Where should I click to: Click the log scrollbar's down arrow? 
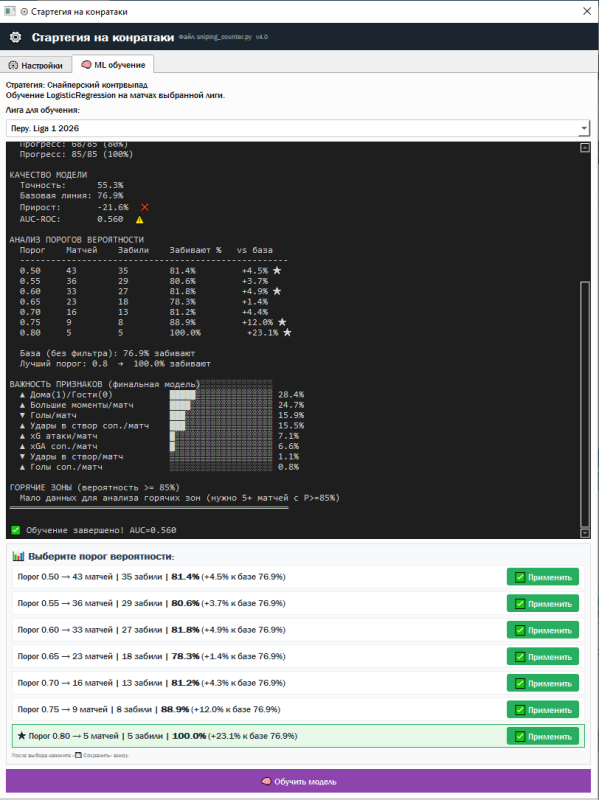point(585,533)
